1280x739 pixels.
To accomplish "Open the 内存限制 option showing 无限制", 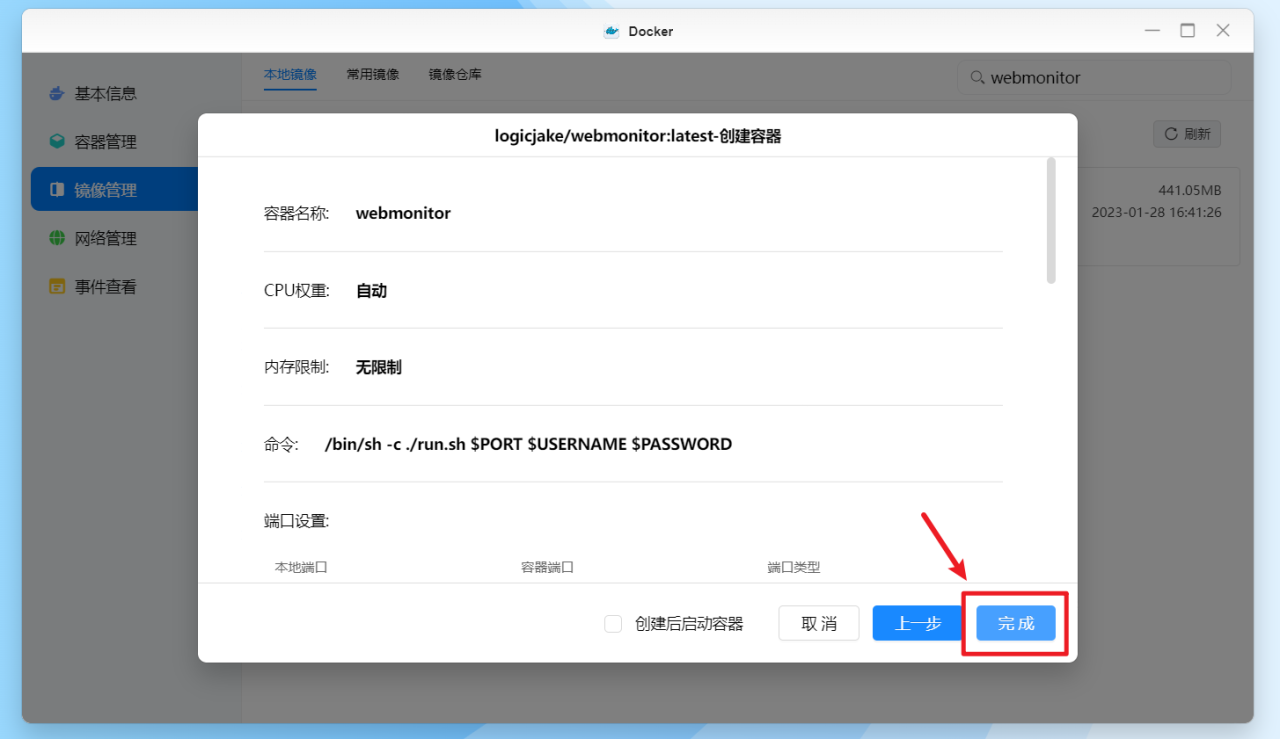I will pos(378,367).
